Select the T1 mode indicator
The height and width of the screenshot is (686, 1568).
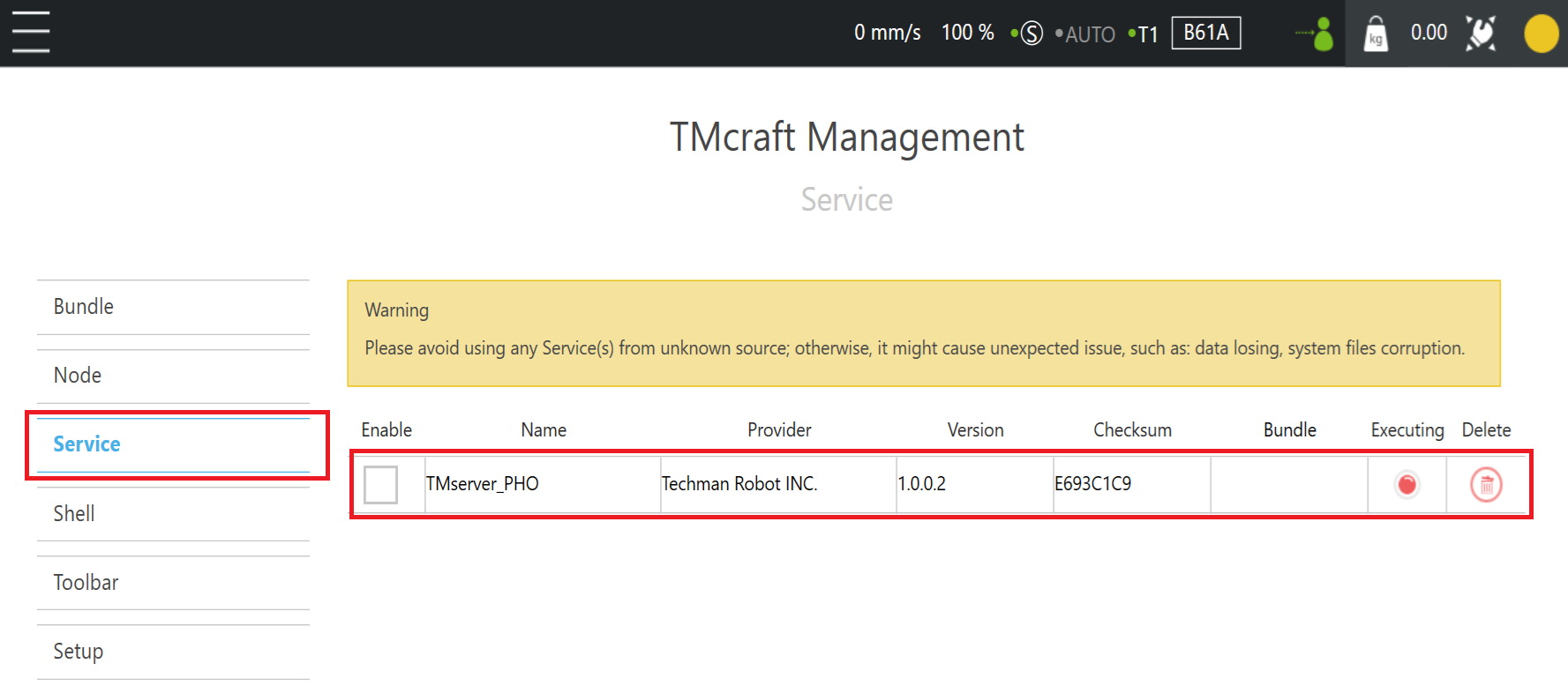[1147, 34]
